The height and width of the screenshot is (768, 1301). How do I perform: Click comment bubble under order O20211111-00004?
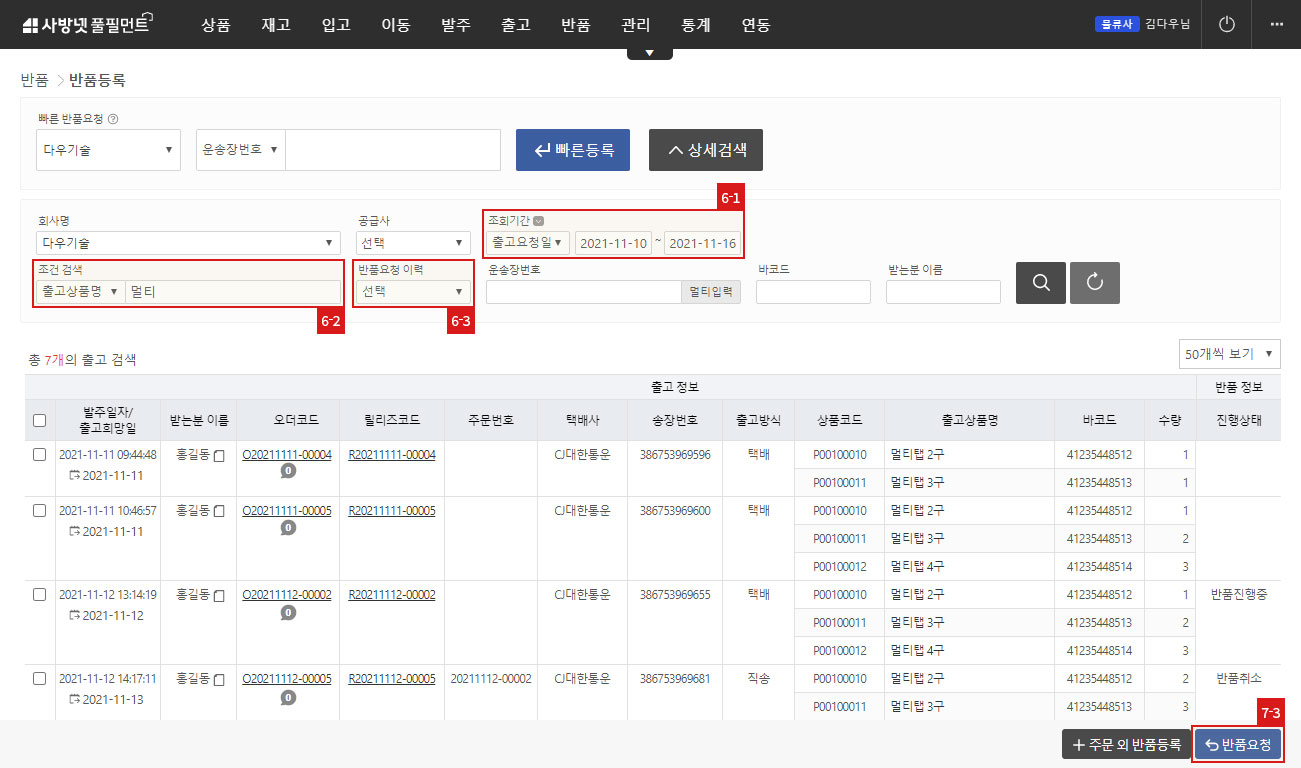point(288,471)
